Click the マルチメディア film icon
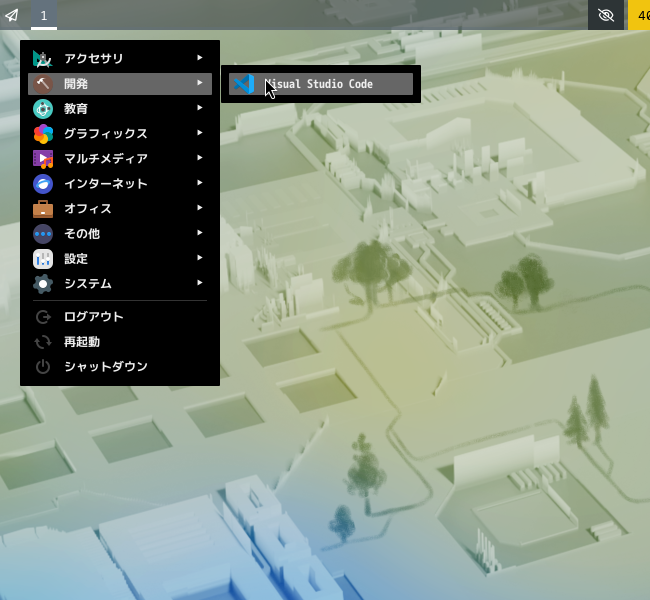Image resolution: width=650 pixels, height=600 pixels. 43,159
